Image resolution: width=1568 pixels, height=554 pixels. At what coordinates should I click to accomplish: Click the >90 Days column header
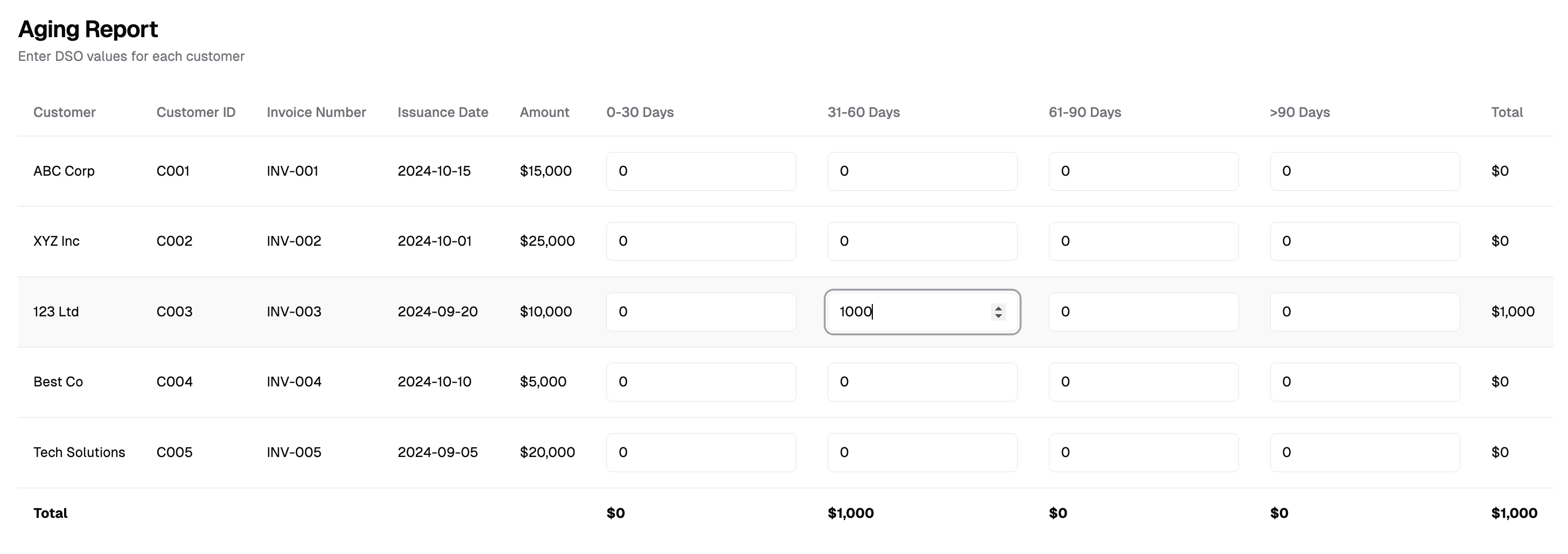(1300, 112)
